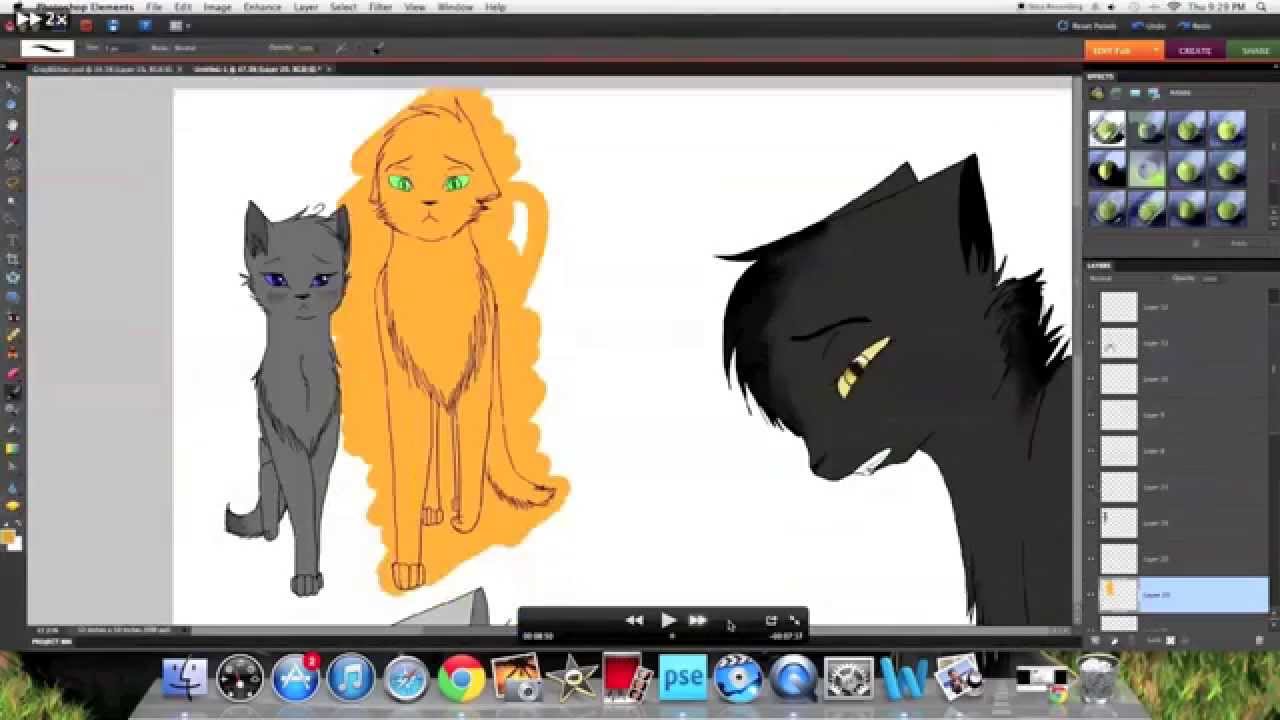Select the Paint Bucket tool
1280x720 pixels.
[x=14, y=428]
